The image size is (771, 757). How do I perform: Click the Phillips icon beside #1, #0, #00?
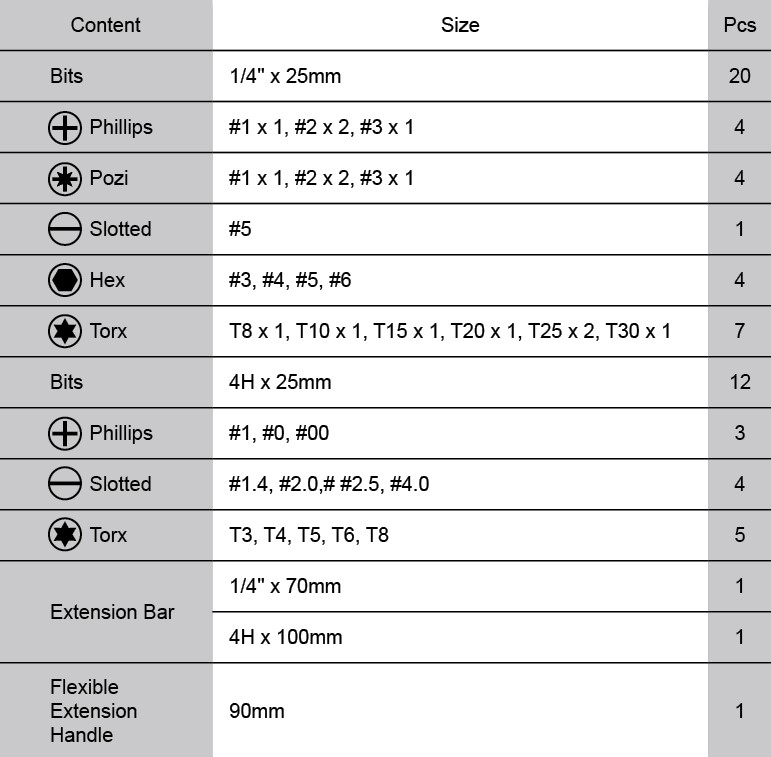pyautogui.click(x=65, y=434)
